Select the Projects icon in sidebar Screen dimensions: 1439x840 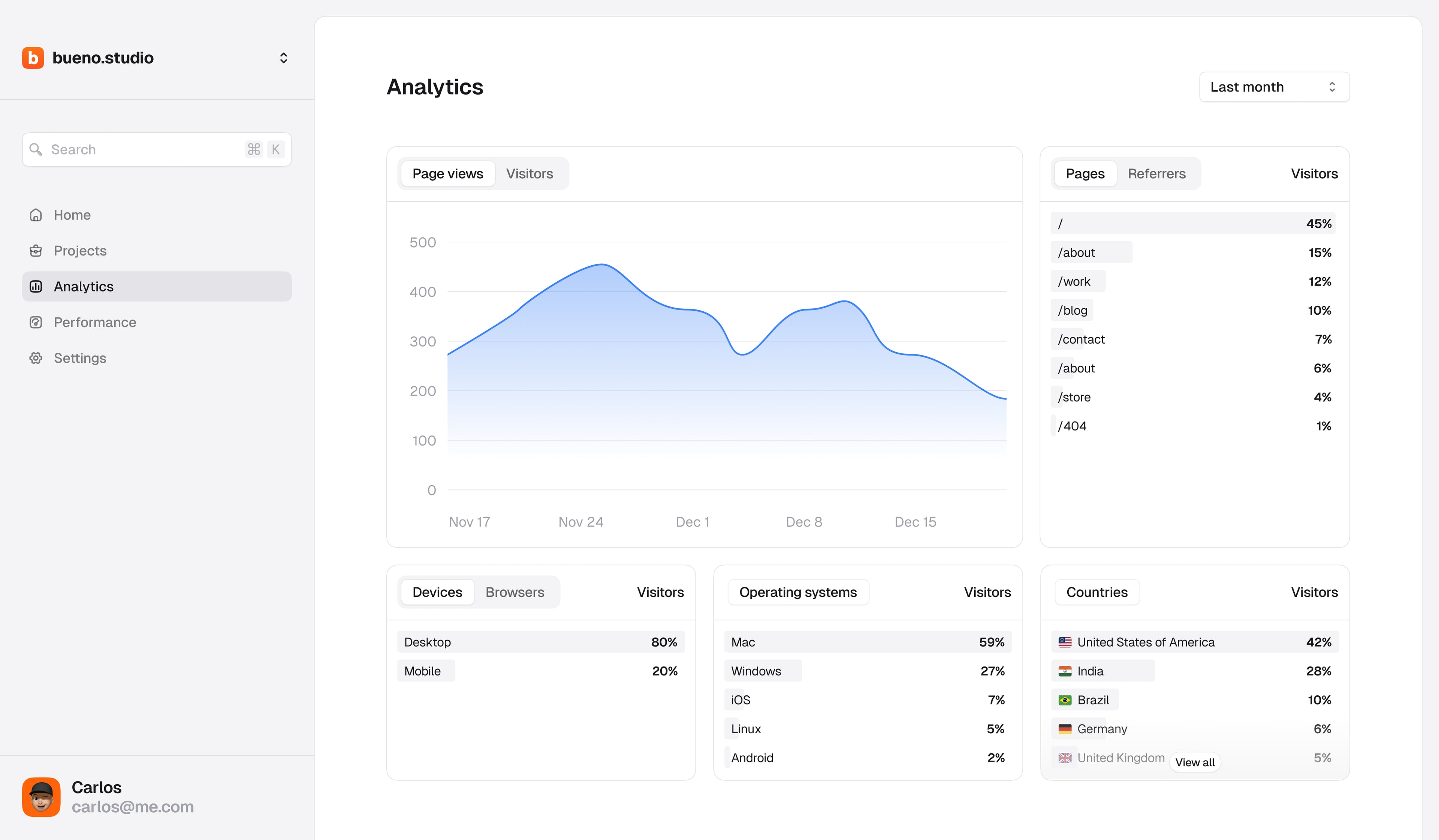(x=36, y=251)
